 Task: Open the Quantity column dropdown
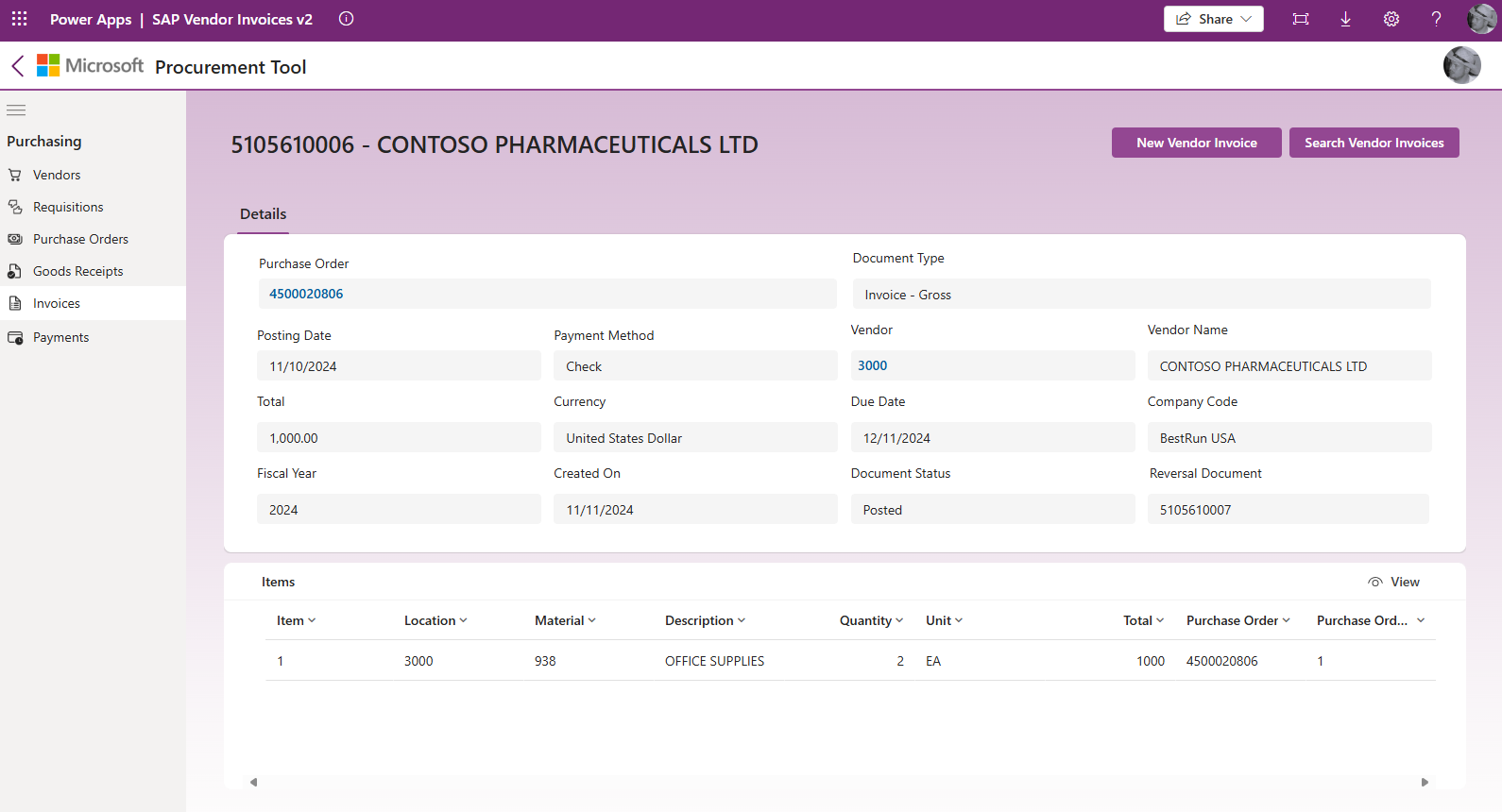(x=872, y=620)
